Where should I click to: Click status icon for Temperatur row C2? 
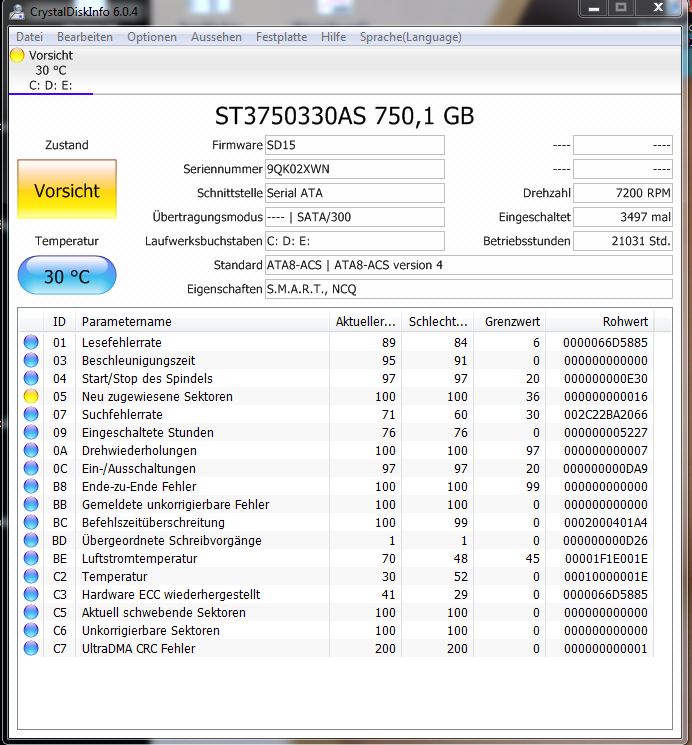tap(31, 576)
